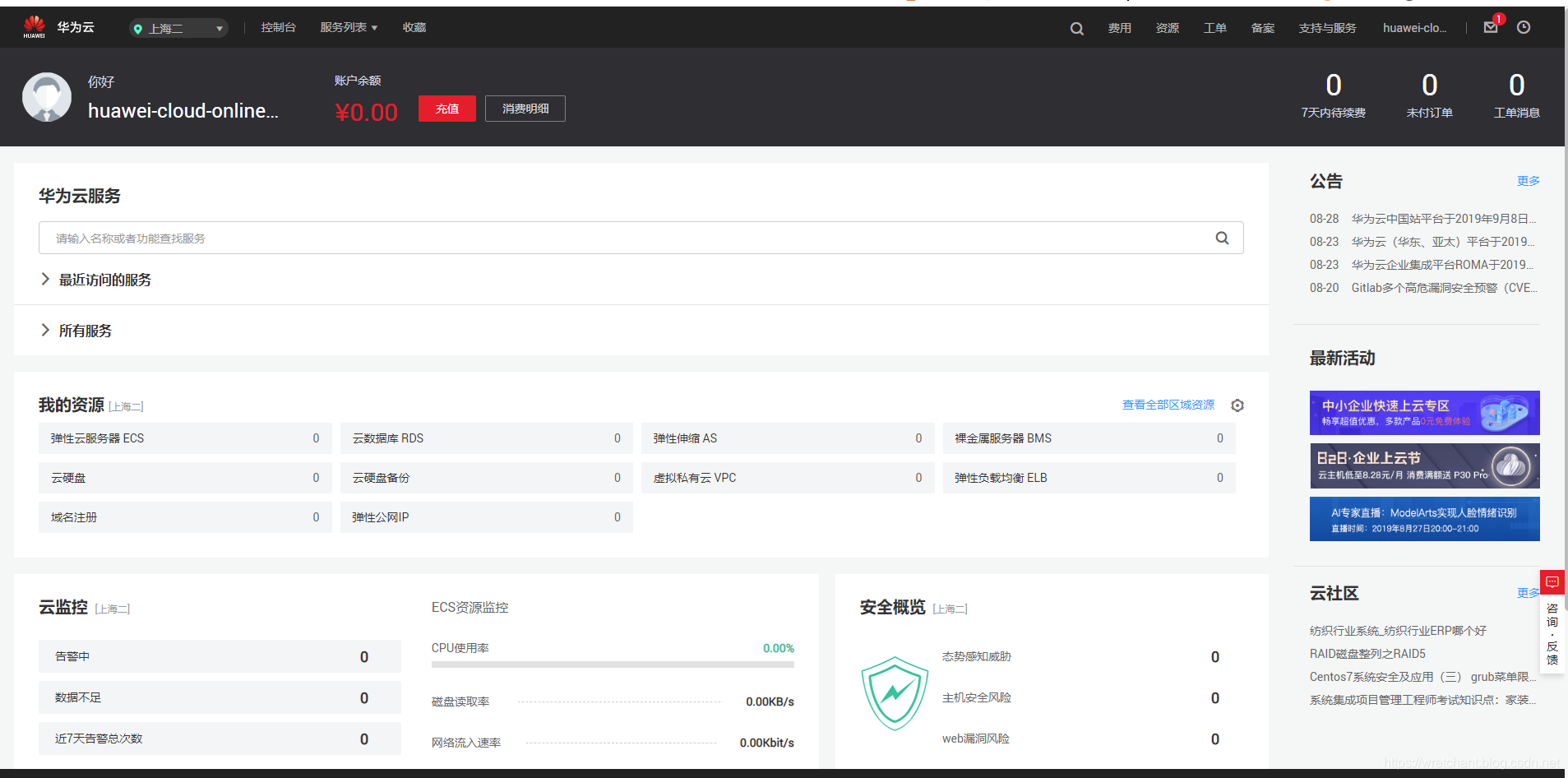The width and height of the screenshot is (1568, 778).
Task: Click 未付订单 counter
Action: pos(1430,95)
